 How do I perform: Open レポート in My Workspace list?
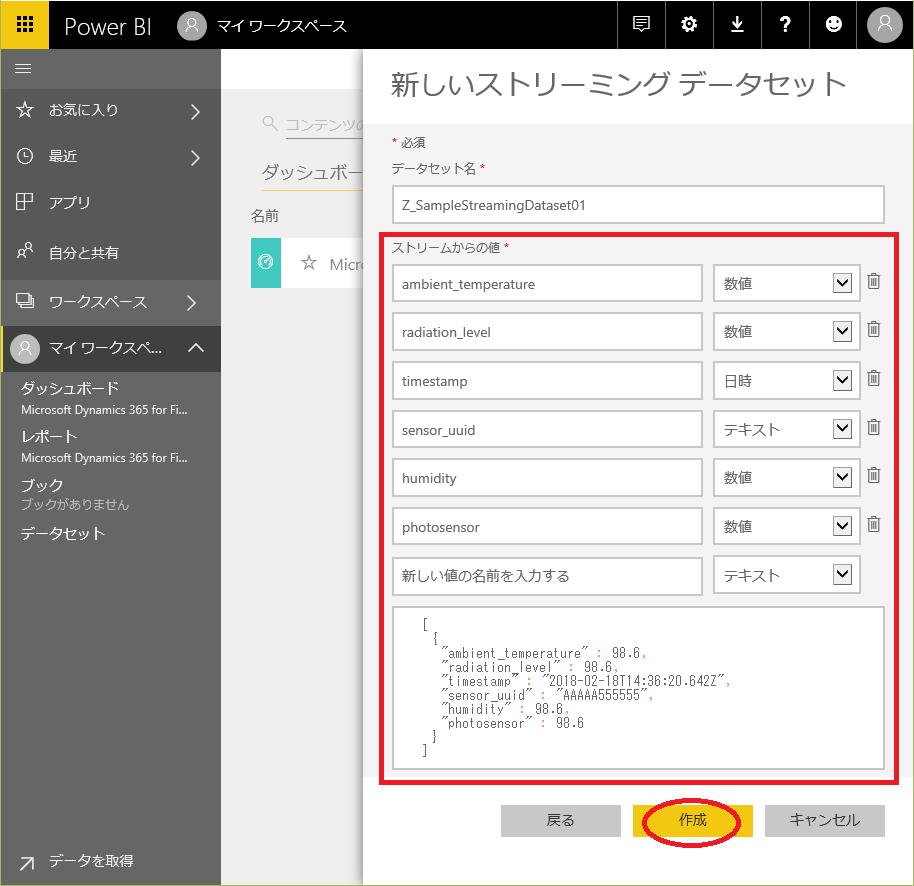(49, 436)
